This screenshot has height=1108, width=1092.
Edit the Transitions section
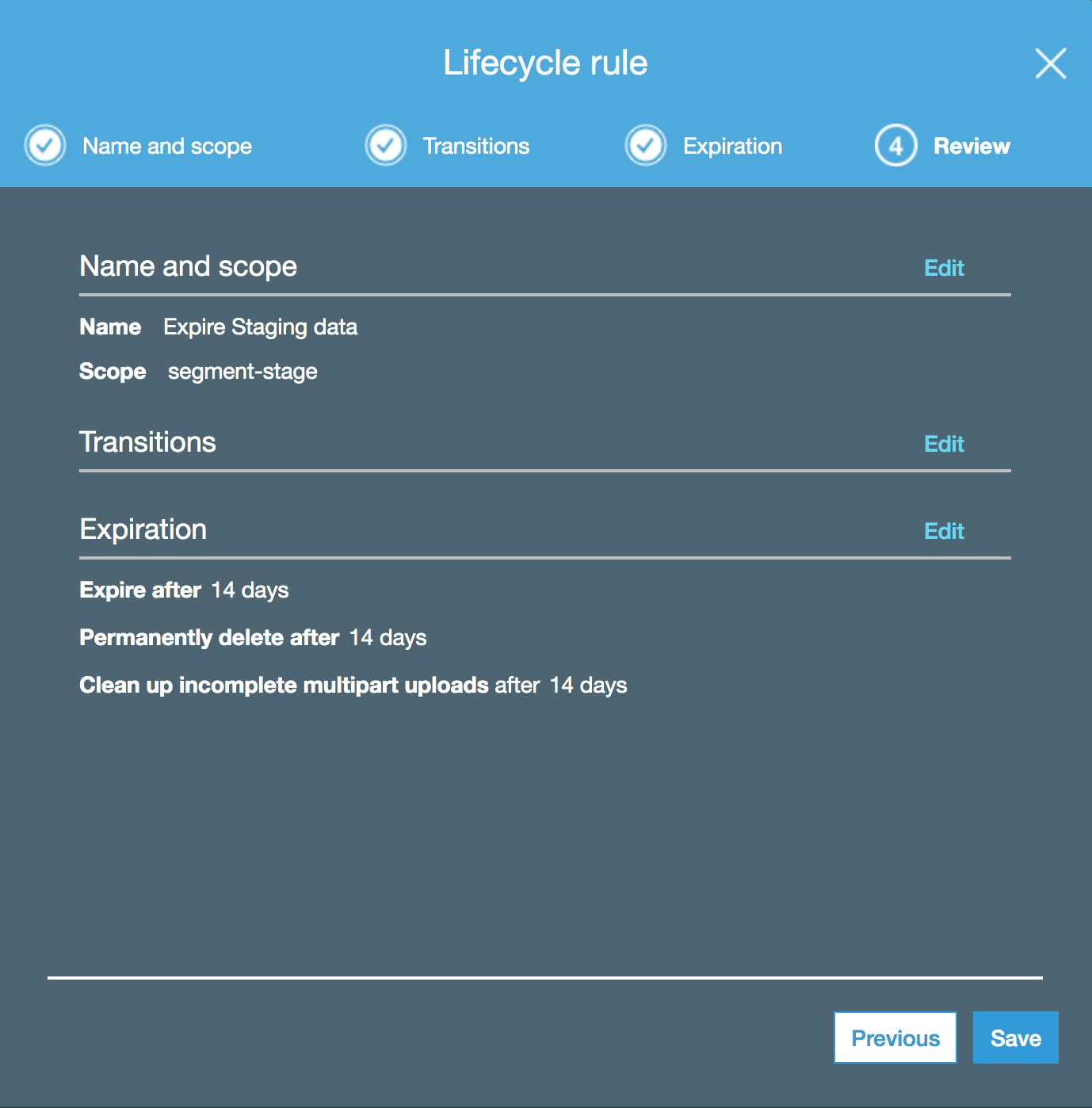pyautogui.click(x=944, y=444)
